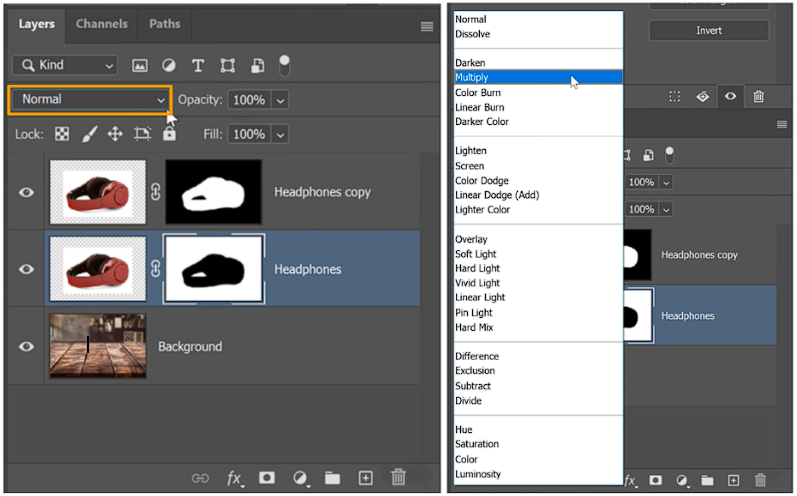Image resolution: width=797 pixels, height=496 pixels.
Task: Hide the Background layer
Action: [x=26, y=347]
